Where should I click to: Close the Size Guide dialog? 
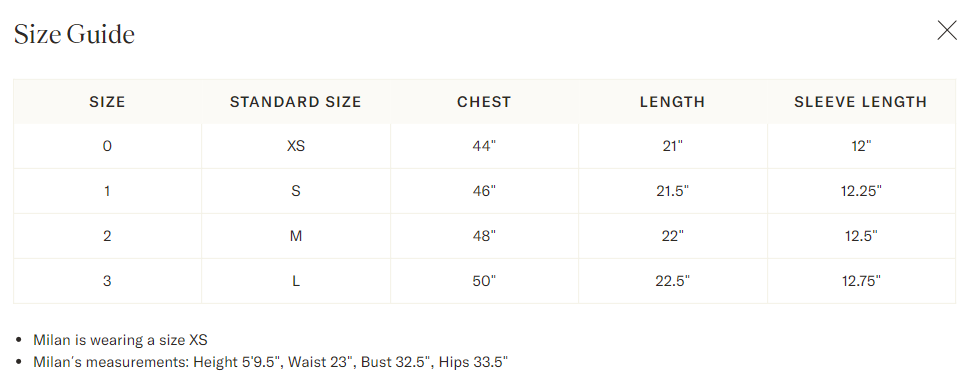pos(947,30)
